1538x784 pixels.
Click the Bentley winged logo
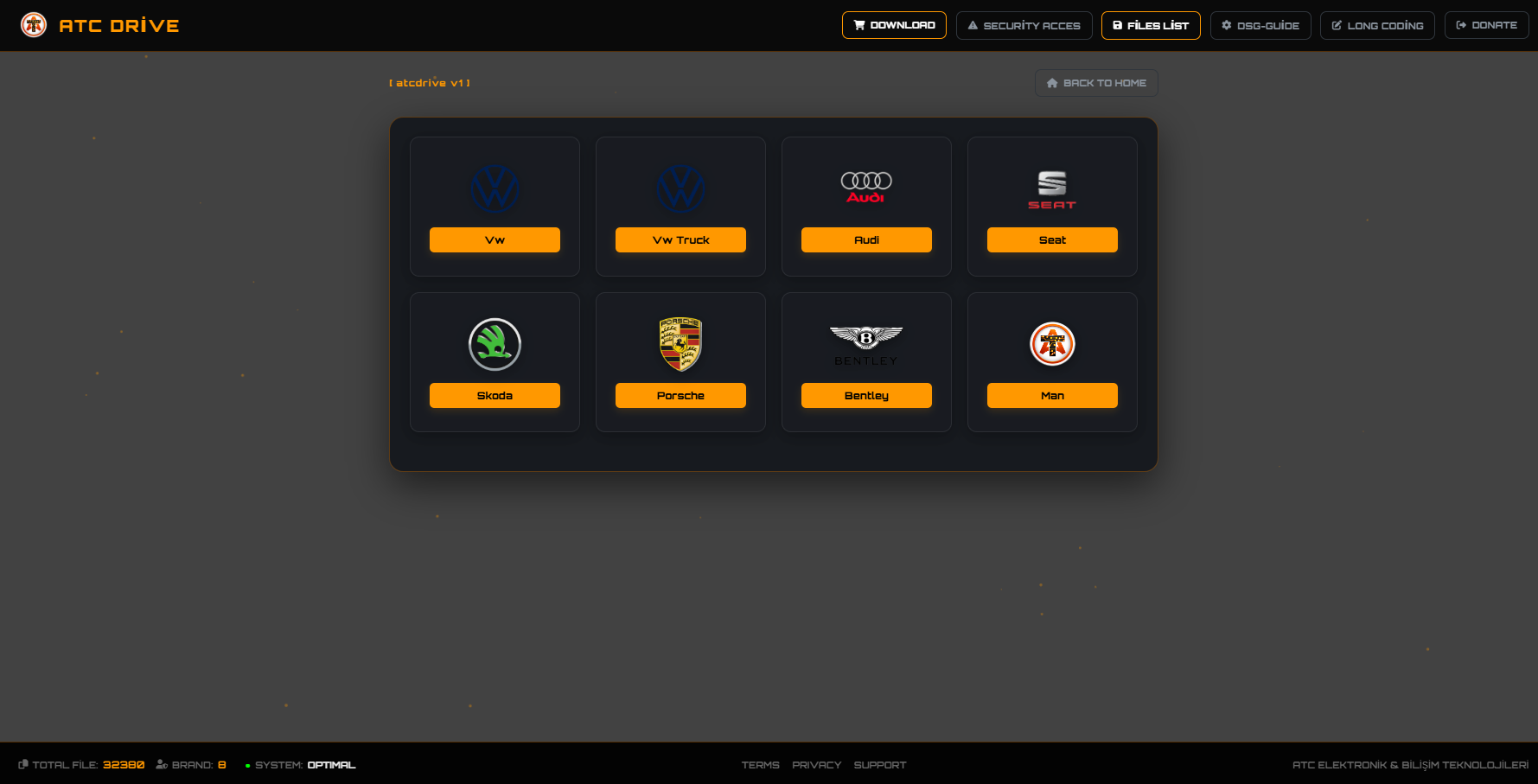[866, 346]
